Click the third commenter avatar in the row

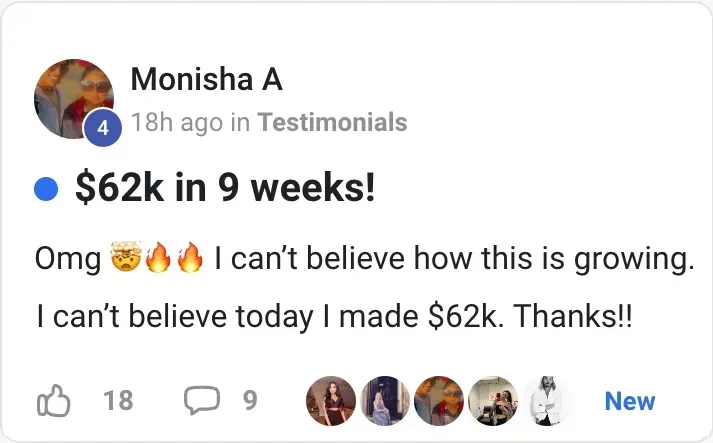(438, 401)
